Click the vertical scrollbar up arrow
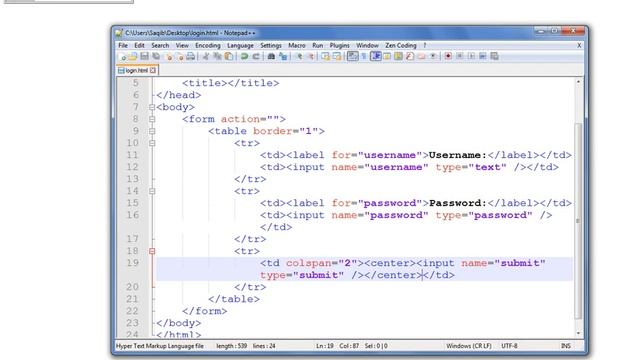Screen dimensions: 640x360 pos(578,82)
